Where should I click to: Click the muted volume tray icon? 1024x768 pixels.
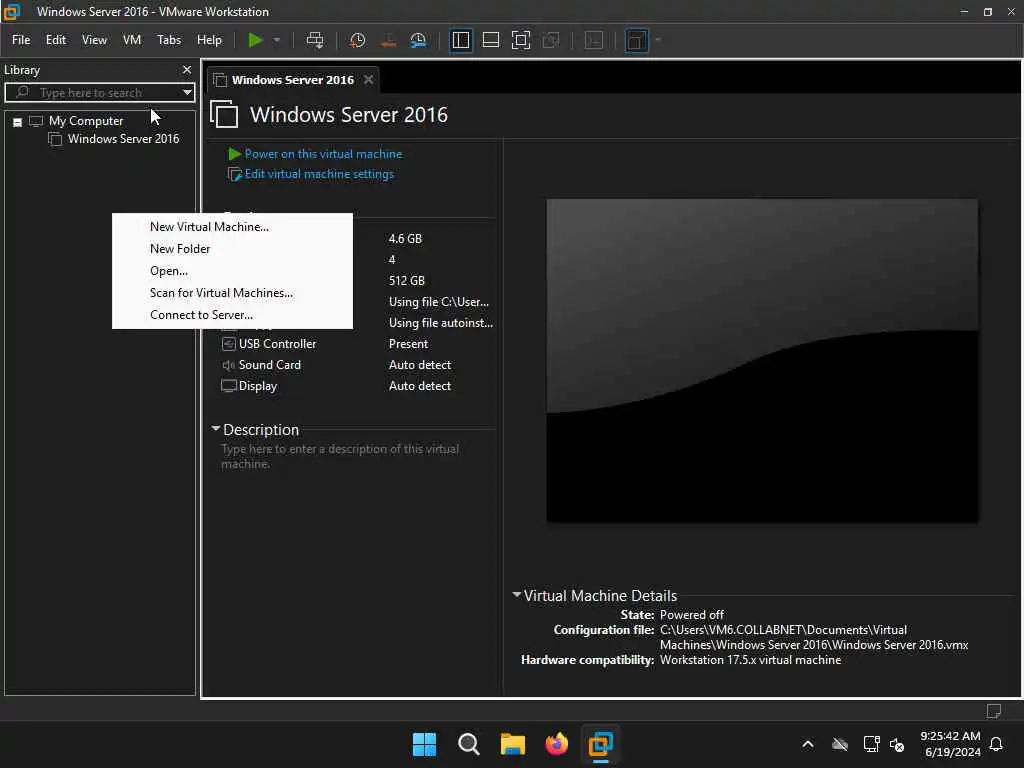click(897, 744)
